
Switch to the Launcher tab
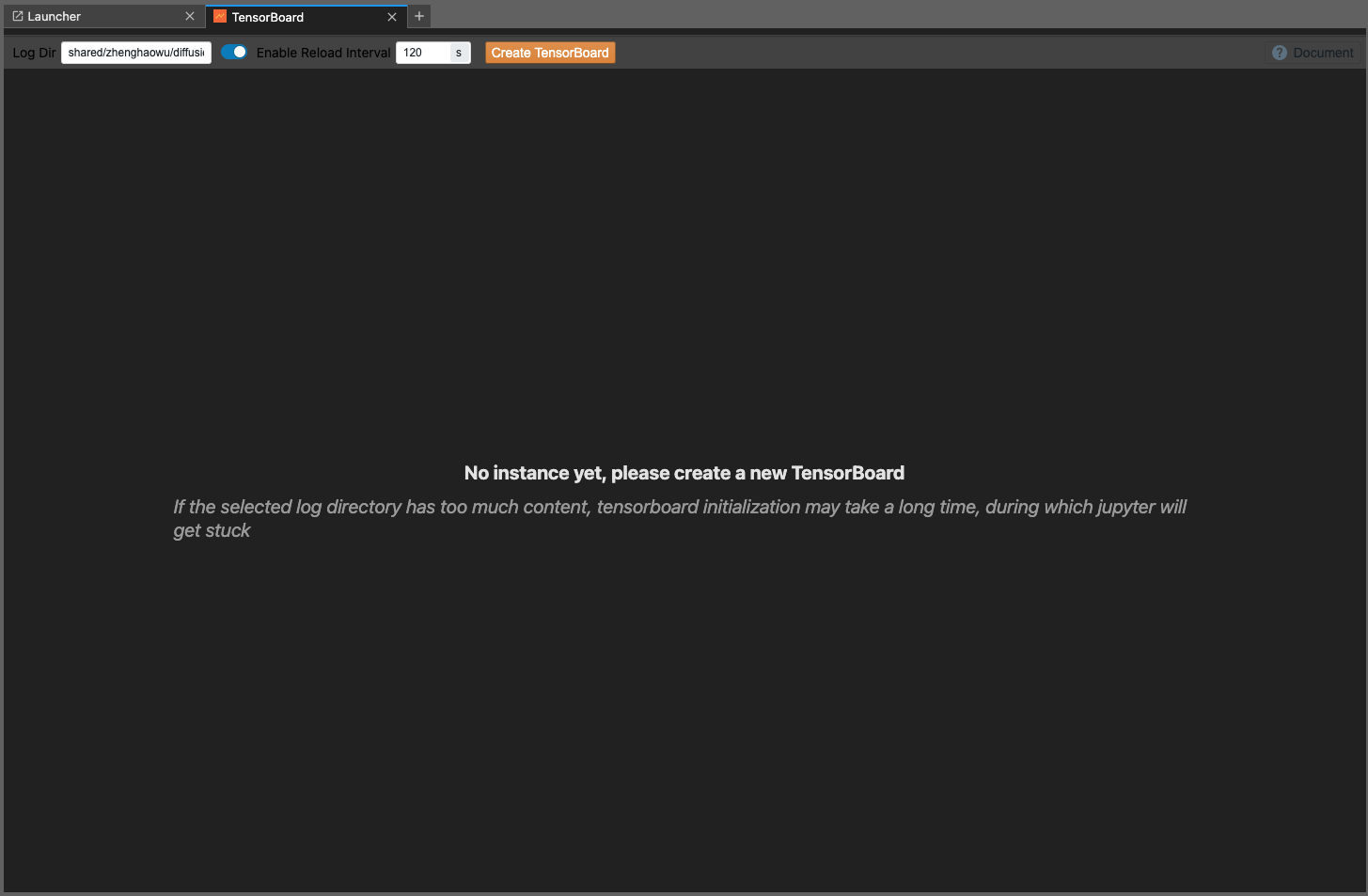(103, 17)
